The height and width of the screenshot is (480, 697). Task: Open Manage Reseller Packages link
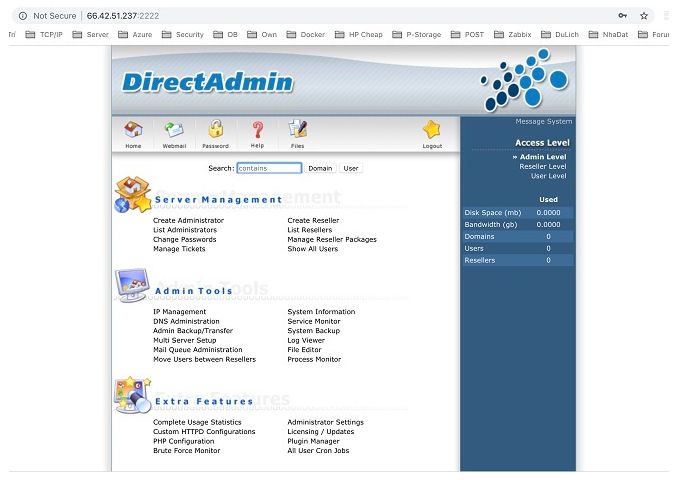pos(332,240)
